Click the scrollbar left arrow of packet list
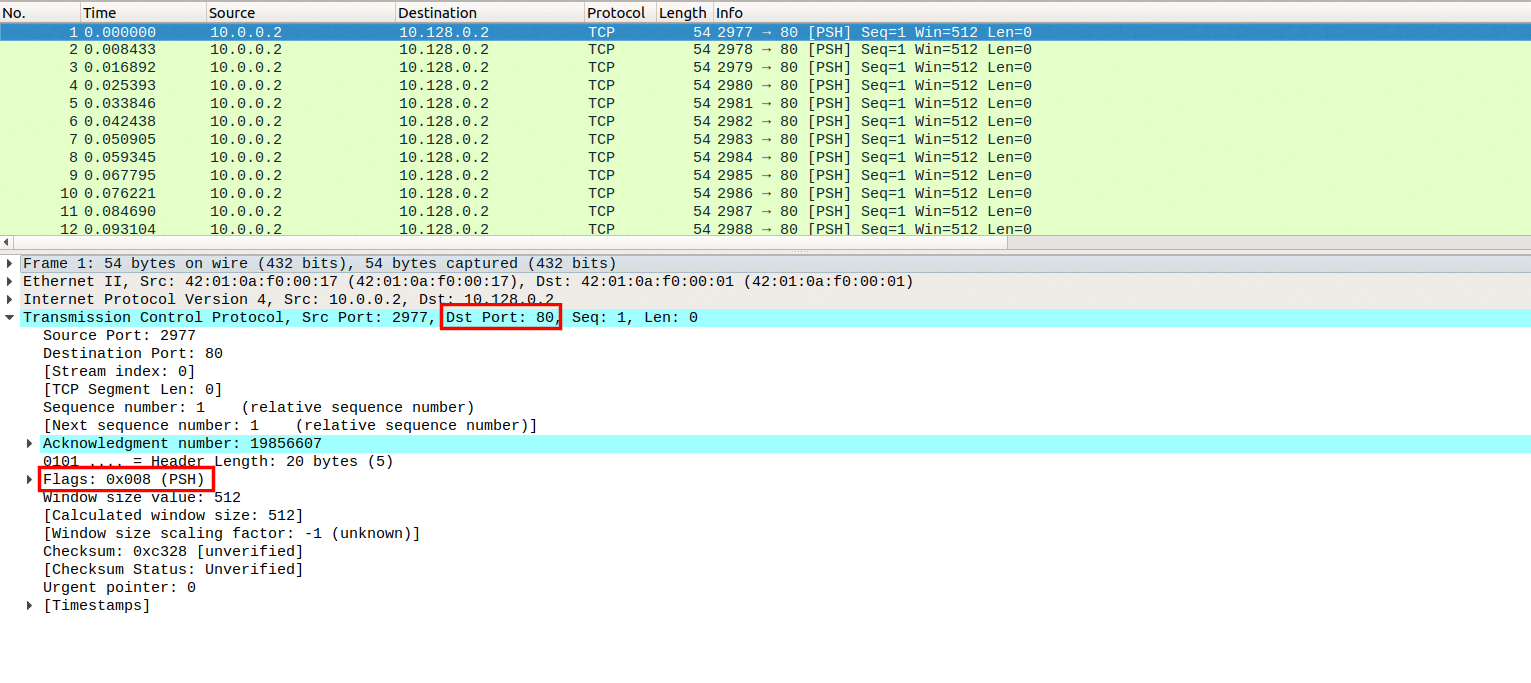 click(x=6, y=242)
